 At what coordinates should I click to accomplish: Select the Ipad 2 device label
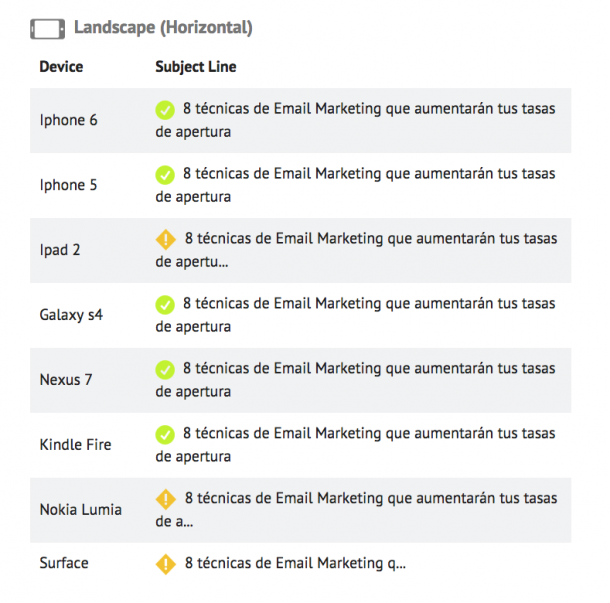coord(60,250)
